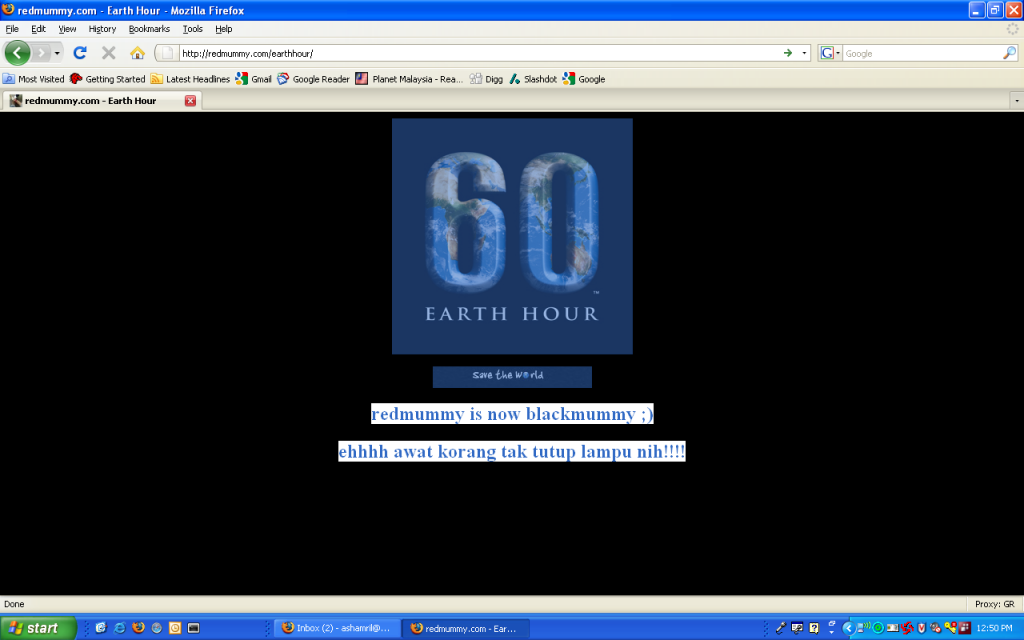Viewport: 1024px width, 640px height.
Task: Open the Gmail bookmark
Action: click(253, 79)
